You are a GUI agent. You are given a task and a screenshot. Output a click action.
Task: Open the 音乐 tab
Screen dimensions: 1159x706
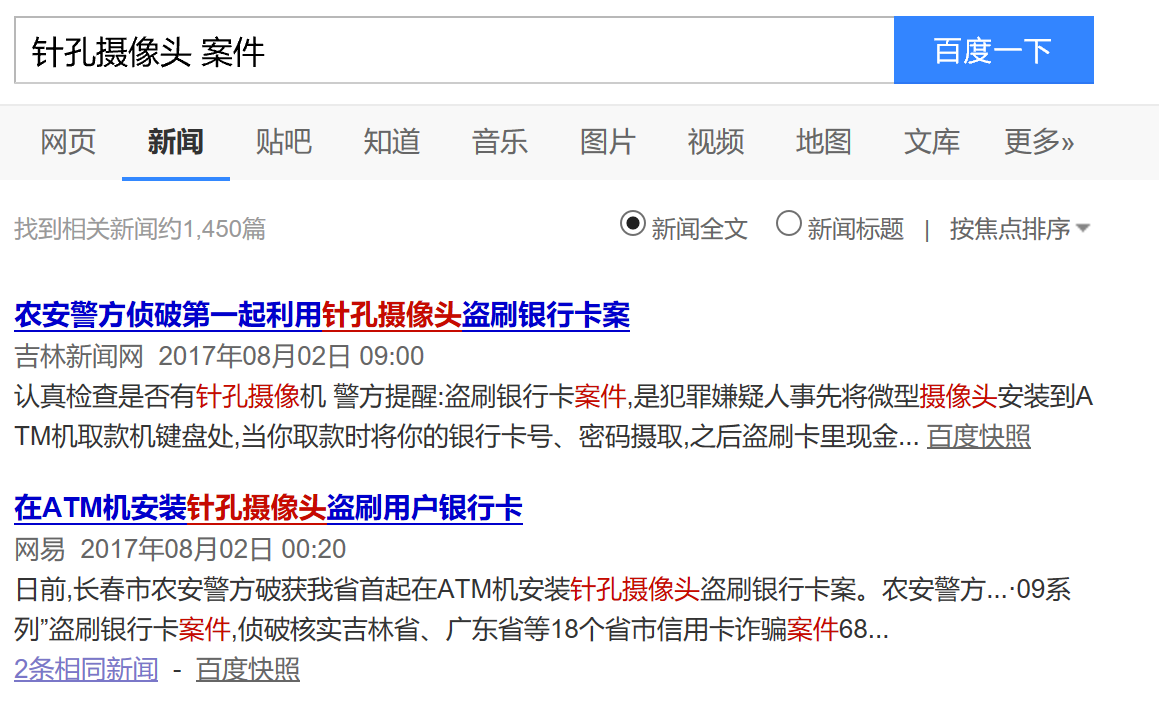tap(500, 142)
